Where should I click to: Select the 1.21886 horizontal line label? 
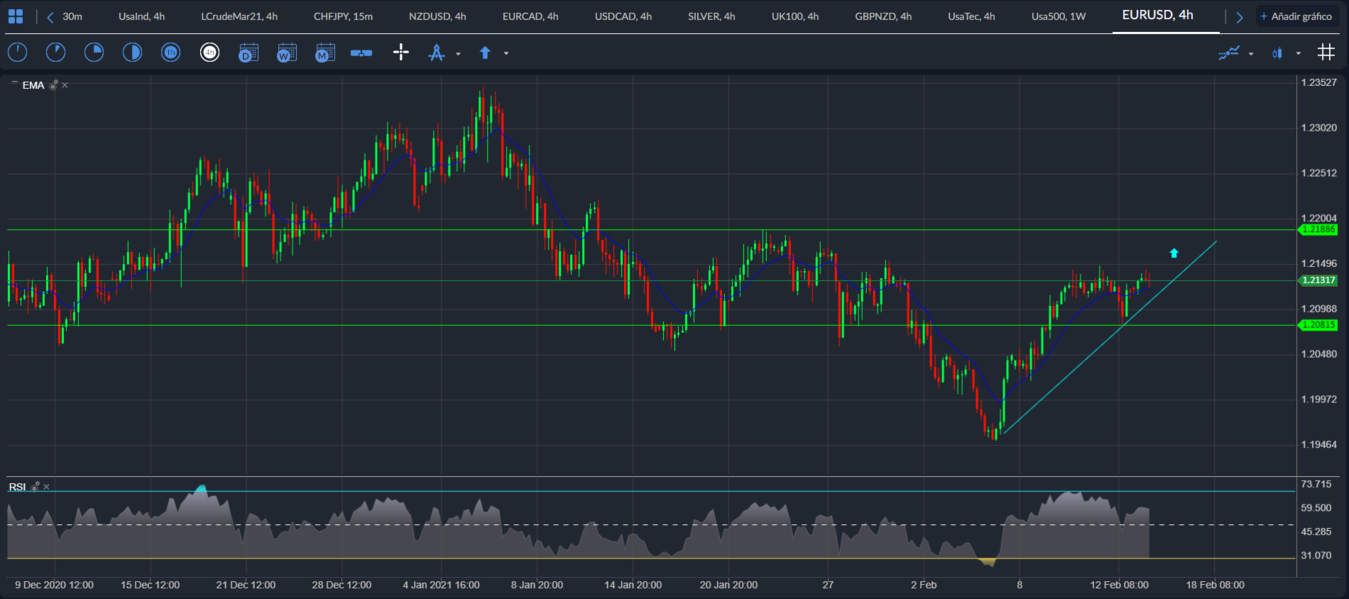coord(1317,230)
